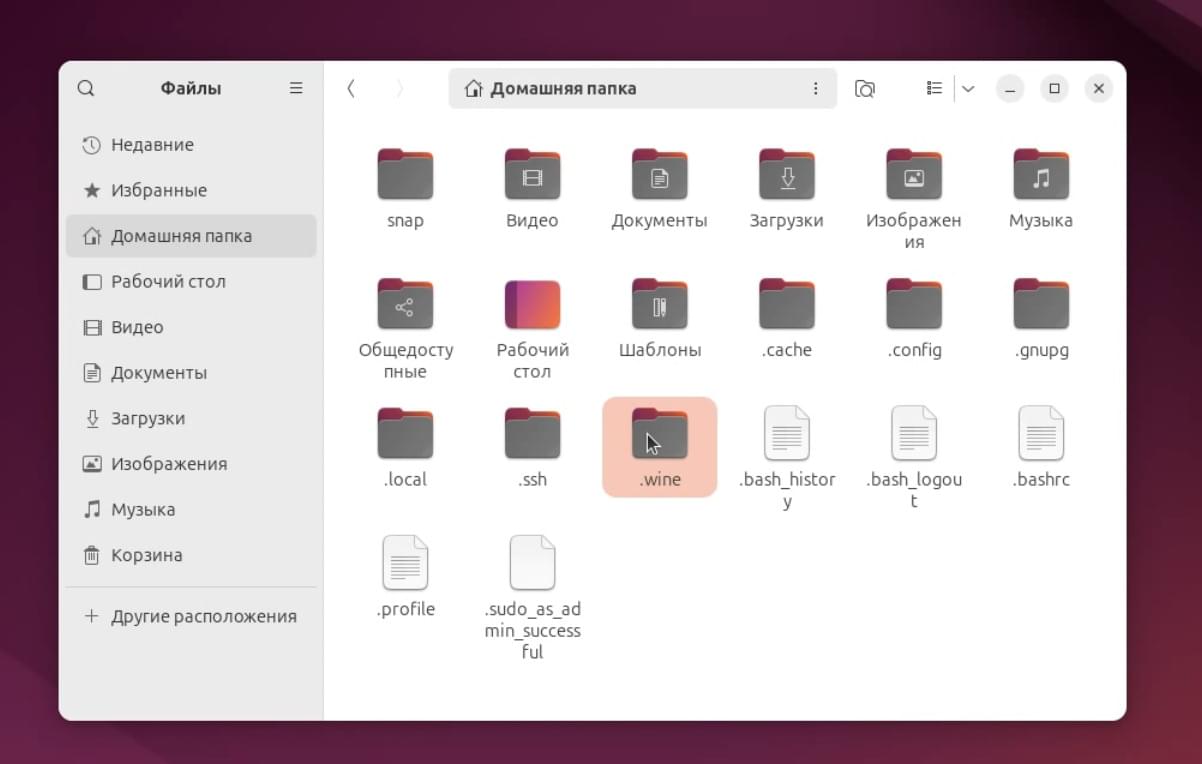Go back with the back arrow
The height and width of the screenshot is (764, 1202).
(x=351, y=88)
